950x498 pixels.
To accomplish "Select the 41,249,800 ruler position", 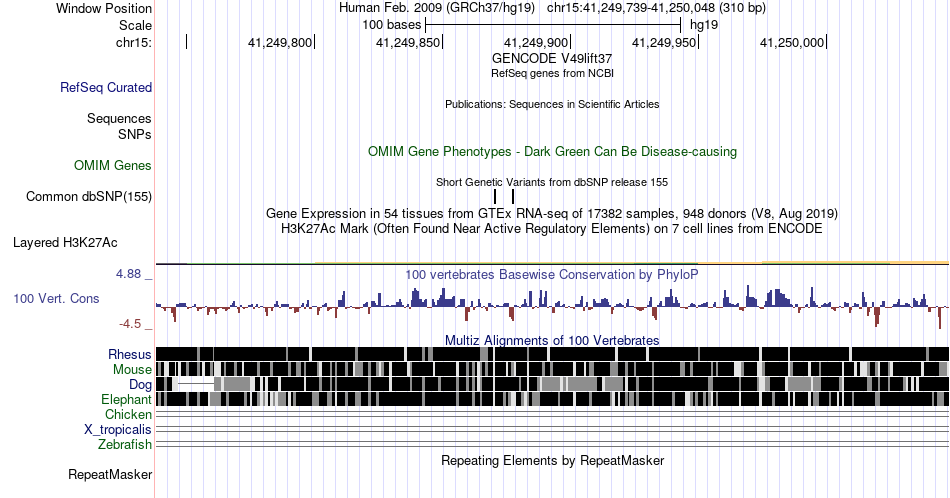I will [x=280, y=42].
